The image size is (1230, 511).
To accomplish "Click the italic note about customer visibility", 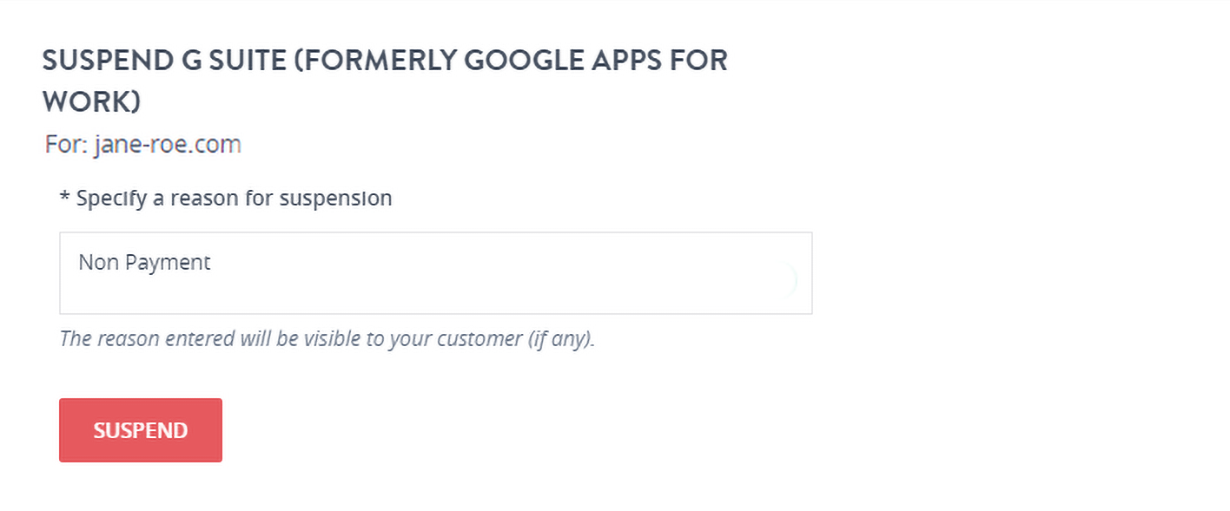I will pos(327,338).
